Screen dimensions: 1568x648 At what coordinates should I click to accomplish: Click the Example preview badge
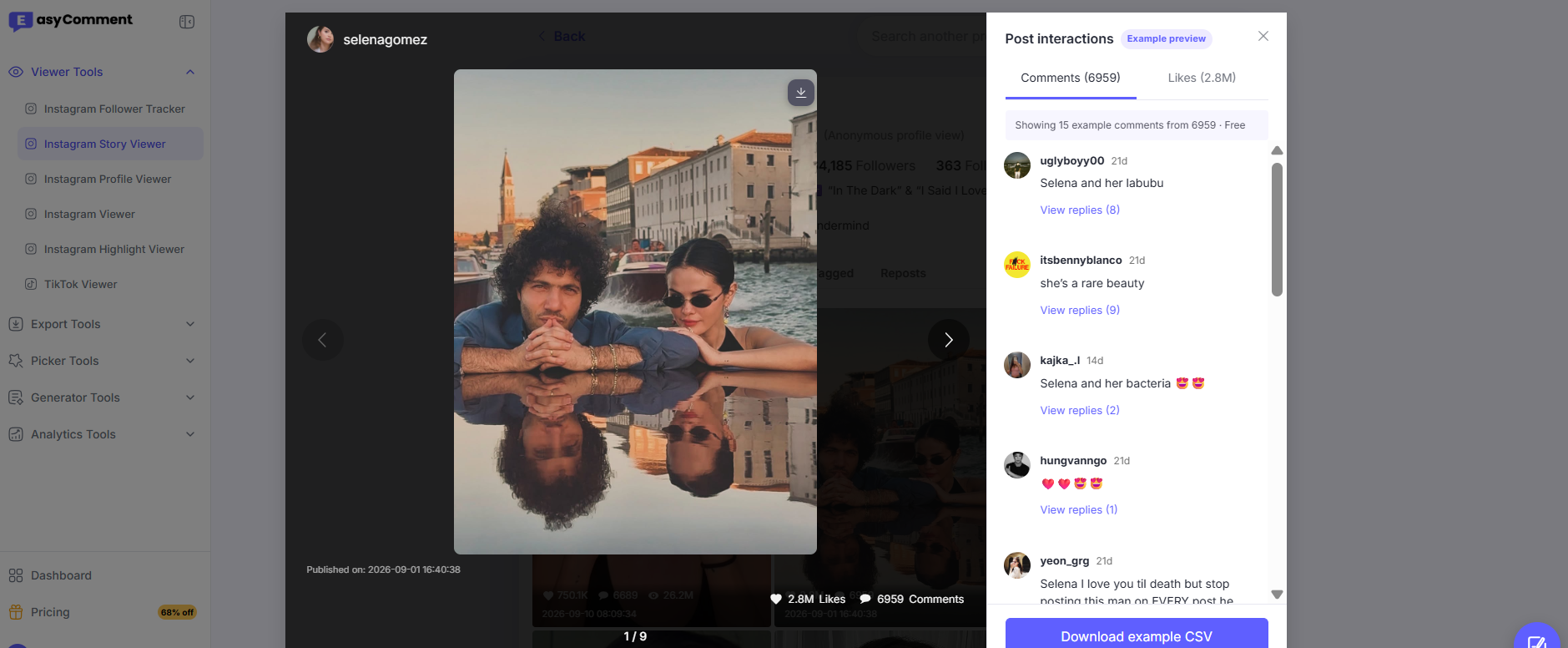tap(1167, 38)
